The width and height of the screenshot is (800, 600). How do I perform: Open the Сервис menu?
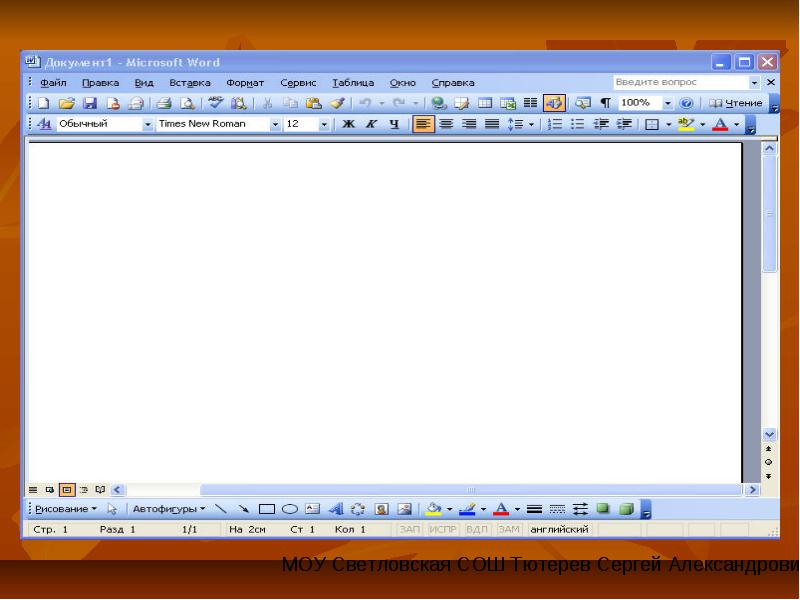pyautogui.click(x=298, y=83)
